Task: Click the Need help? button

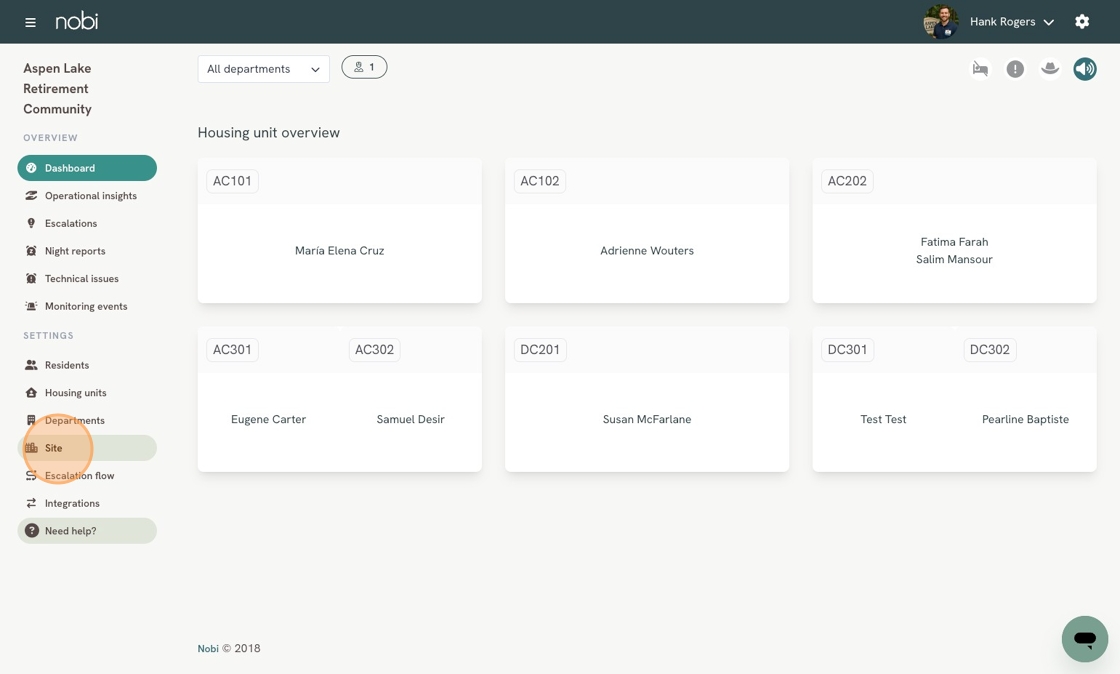Action: 87,530
